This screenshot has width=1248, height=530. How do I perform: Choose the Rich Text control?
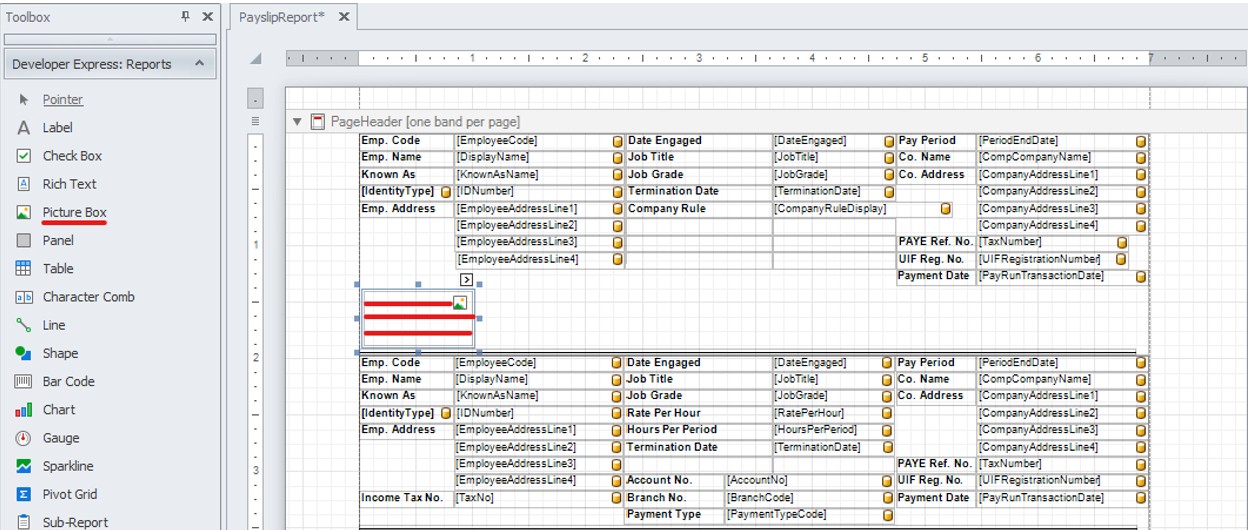pos(69,184)
